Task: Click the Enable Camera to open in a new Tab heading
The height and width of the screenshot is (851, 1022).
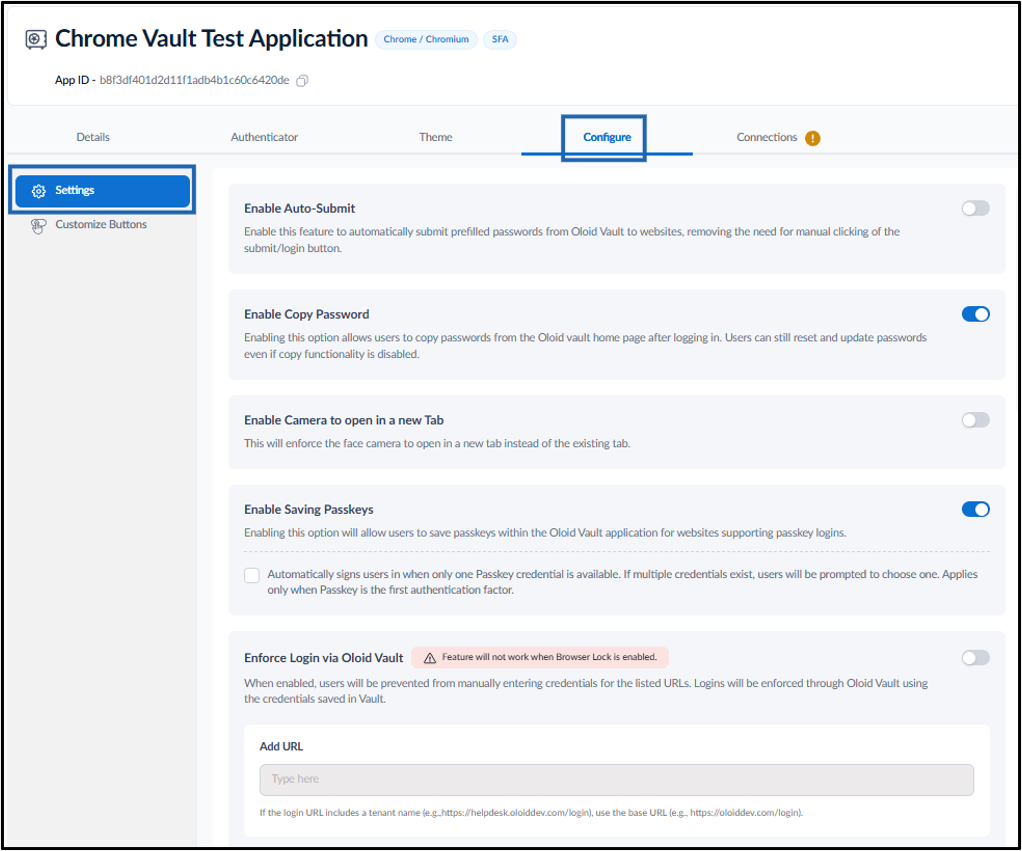Action: (344, 420)
